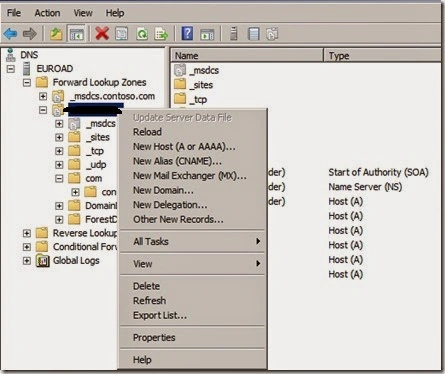Select _msdcs.contoso.com zone label
Viewport: 445px width, 374px height.
point(113,96)
